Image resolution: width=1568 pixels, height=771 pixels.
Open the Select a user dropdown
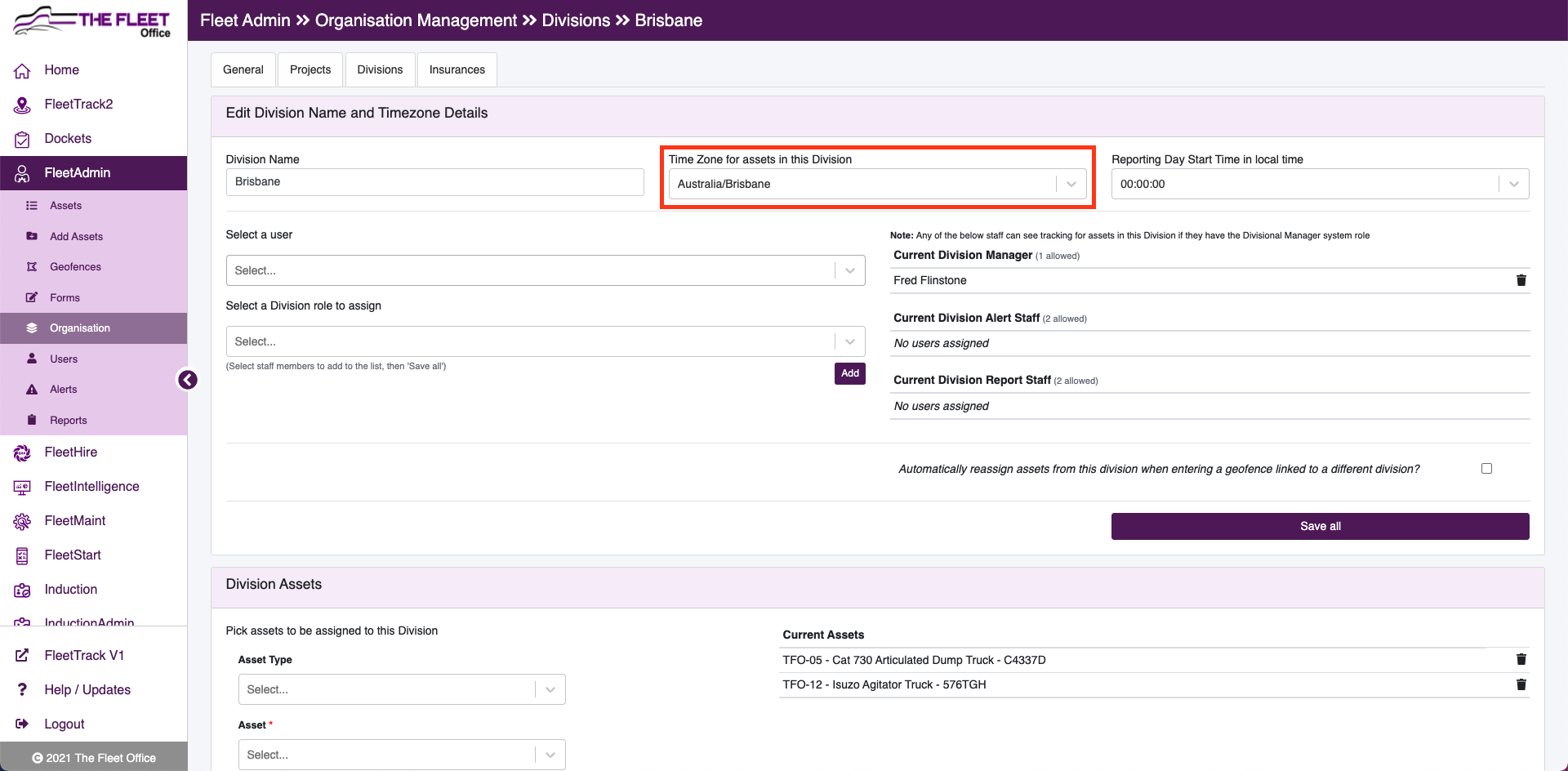click(x=546, y=270)
